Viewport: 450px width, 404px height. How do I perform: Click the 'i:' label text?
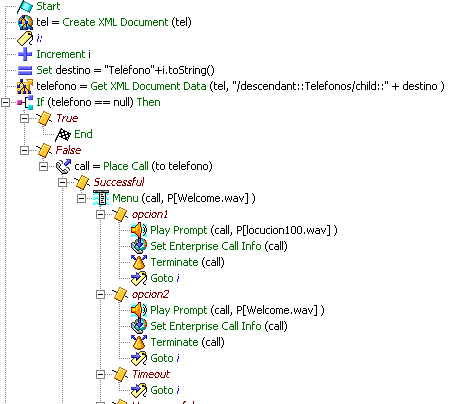(x=39, y=38)
